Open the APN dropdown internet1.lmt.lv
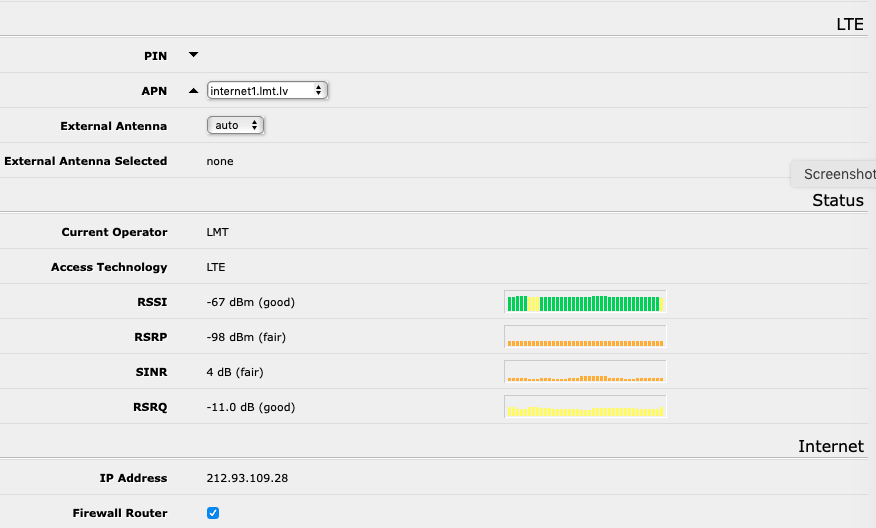876x528 pixels. point(267,91)
